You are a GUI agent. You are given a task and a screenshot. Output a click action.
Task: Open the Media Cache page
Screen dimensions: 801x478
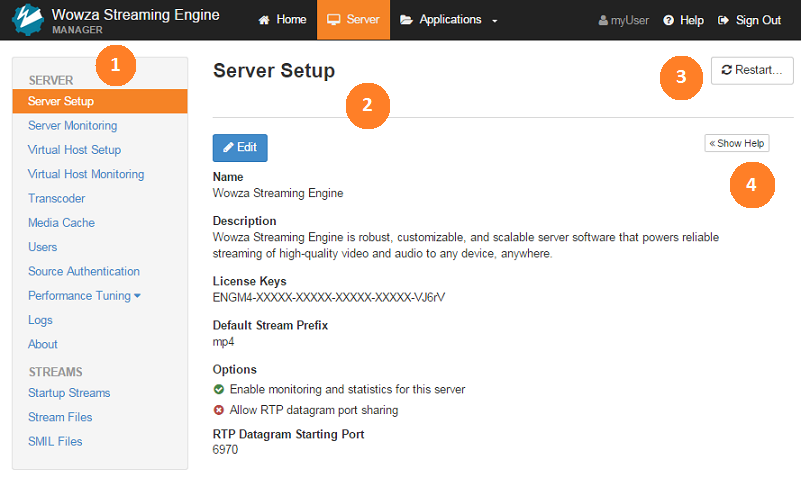point(61,223)
